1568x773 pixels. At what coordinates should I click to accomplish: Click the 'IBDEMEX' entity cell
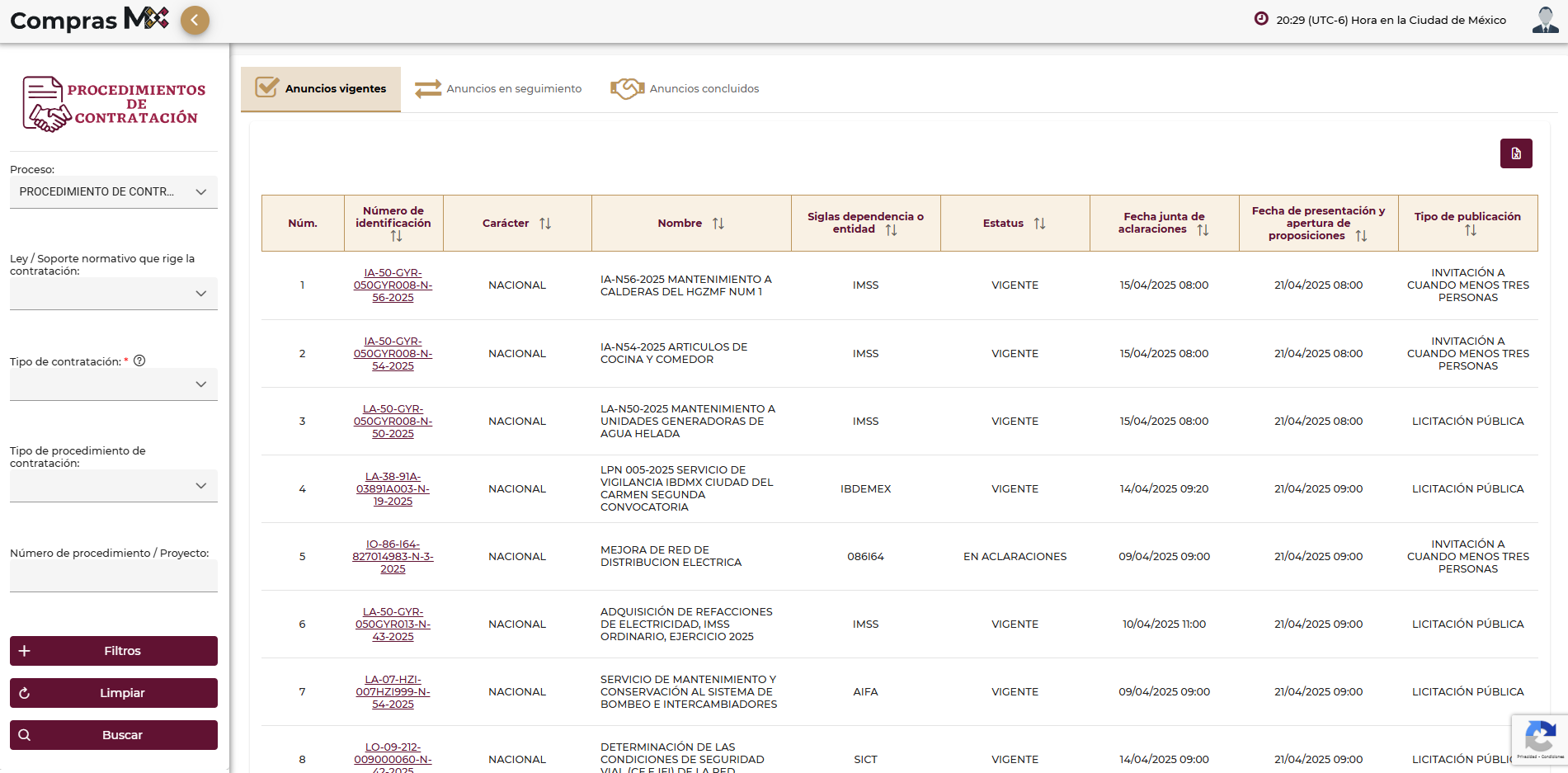[x=865, y=489]
